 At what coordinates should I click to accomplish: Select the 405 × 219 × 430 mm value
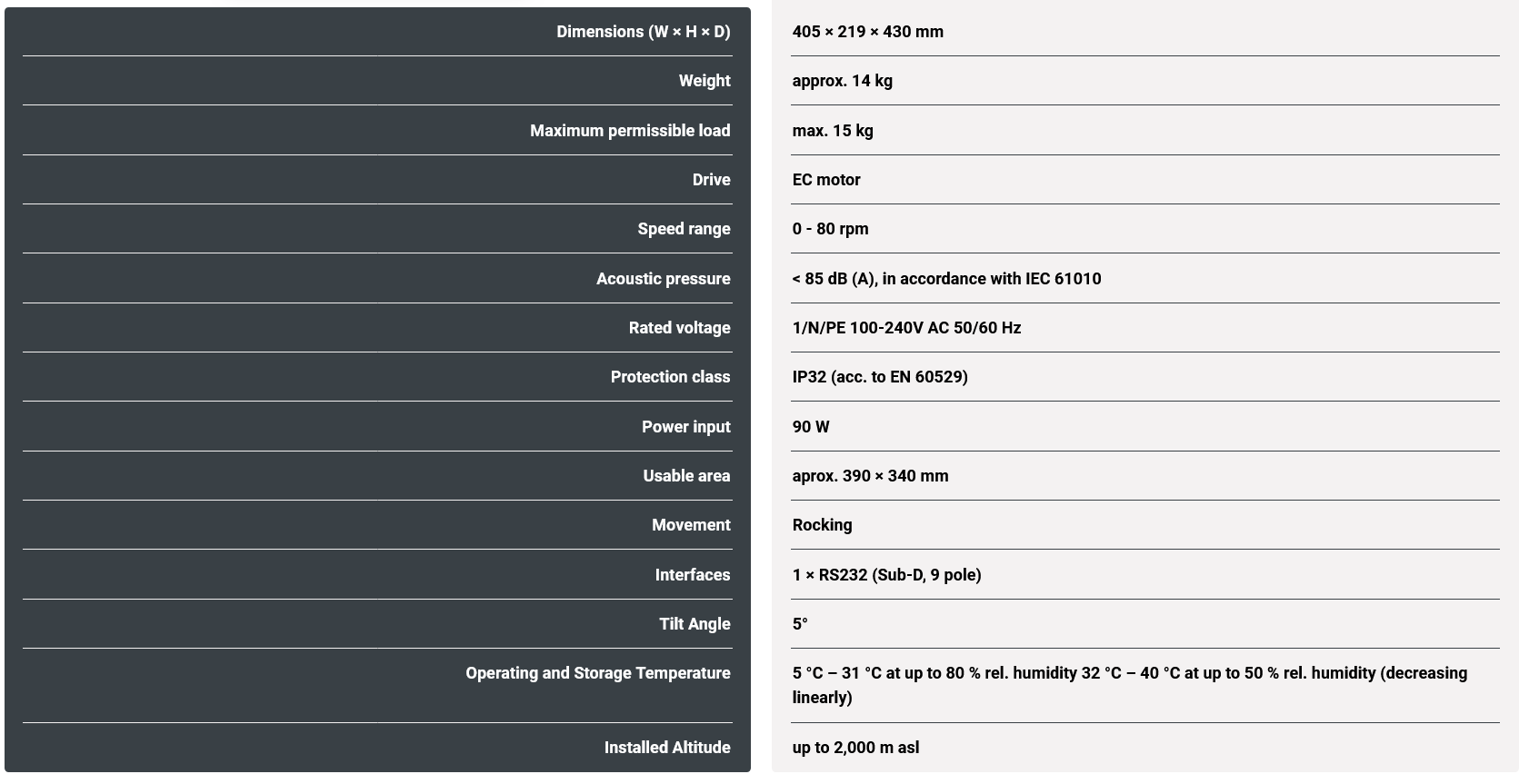coord(867,32)
